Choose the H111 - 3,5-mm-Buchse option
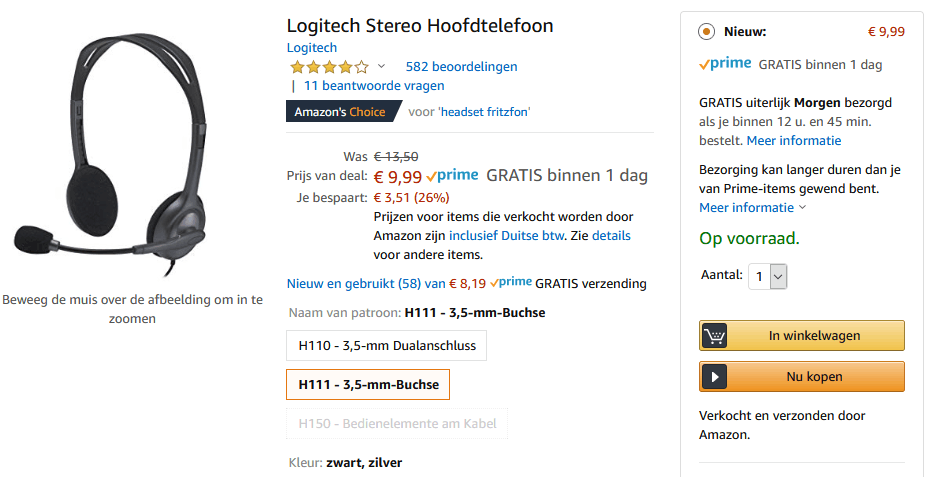Screen dimensions: 925x477 click(368, 384)
